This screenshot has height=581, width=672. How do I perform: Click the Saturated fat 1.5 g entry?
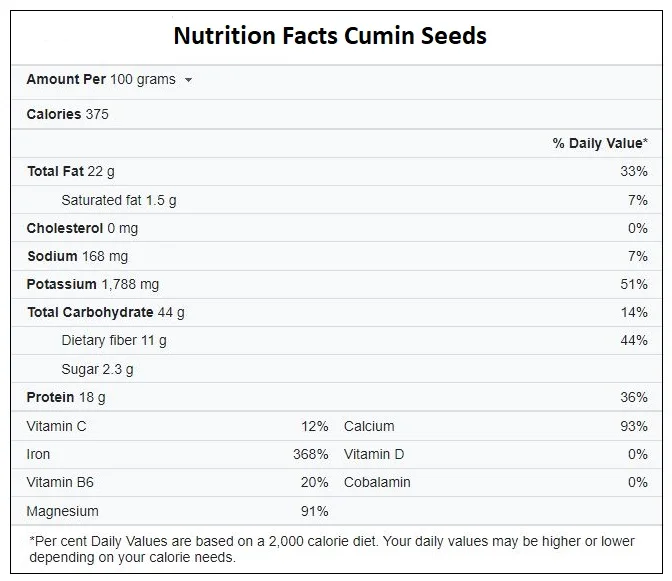(x=118, y=200)
